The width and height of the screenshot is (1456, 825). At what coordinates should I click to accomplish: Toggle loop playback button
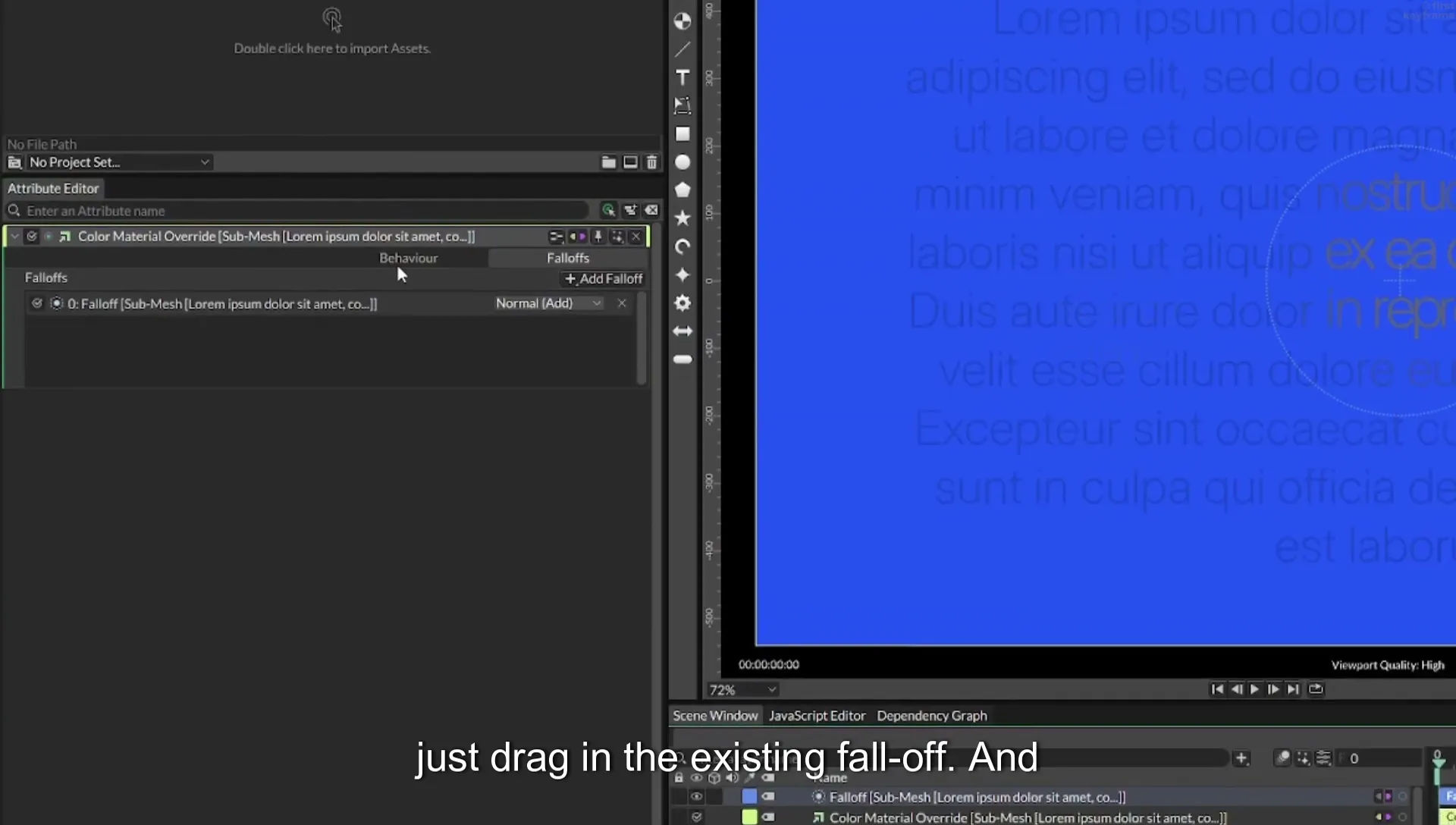(1316, 689)
